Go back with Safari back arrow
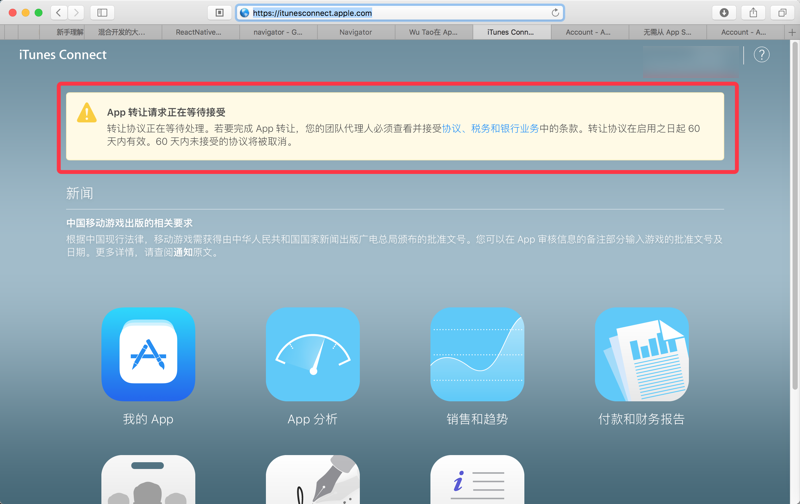Screen dimensions: 800x504 59,13
